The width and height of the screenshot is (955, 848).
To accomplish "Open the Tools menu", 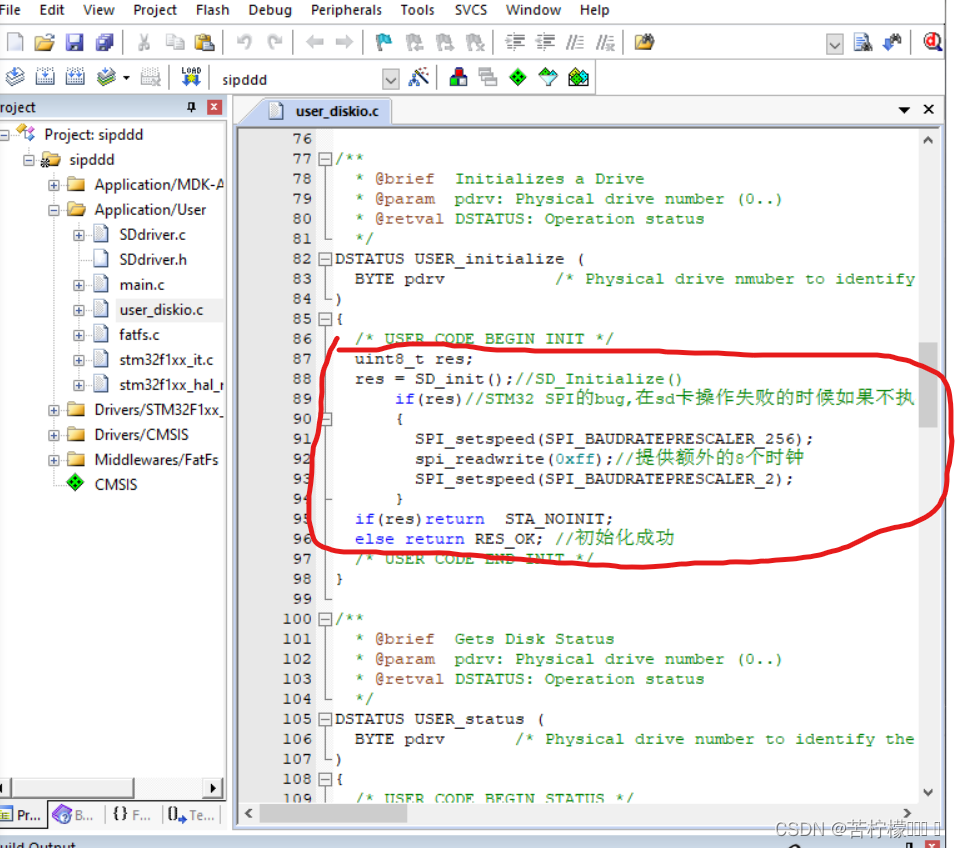I will 417,10.
